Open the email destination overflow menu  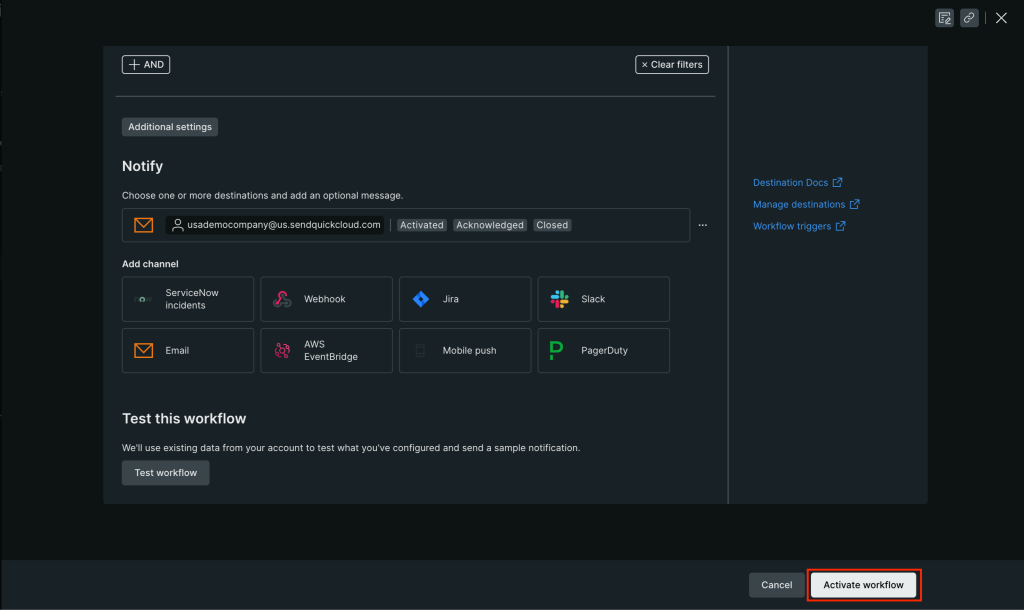coord(702,225)
